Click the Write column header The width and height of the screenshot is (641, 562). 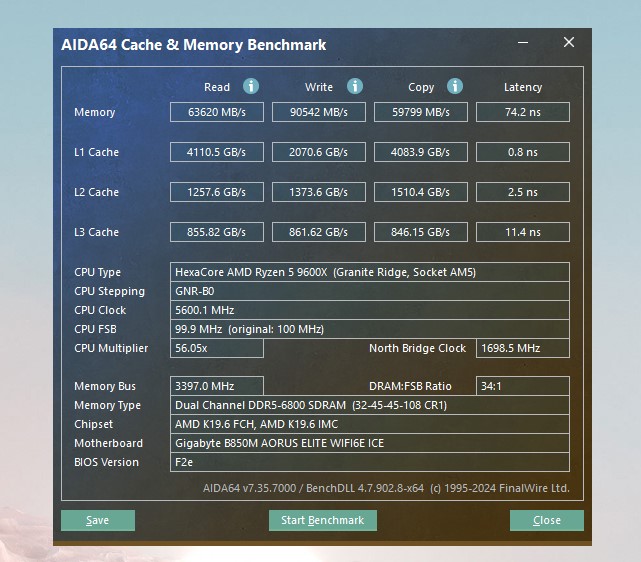318,87
